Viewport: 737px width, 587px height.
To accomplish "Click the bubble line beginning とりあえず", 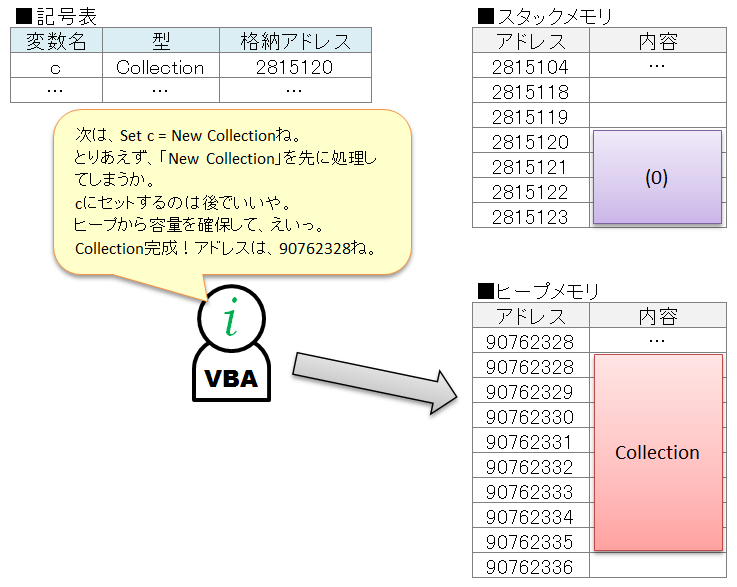I will (x=225, y=158).
